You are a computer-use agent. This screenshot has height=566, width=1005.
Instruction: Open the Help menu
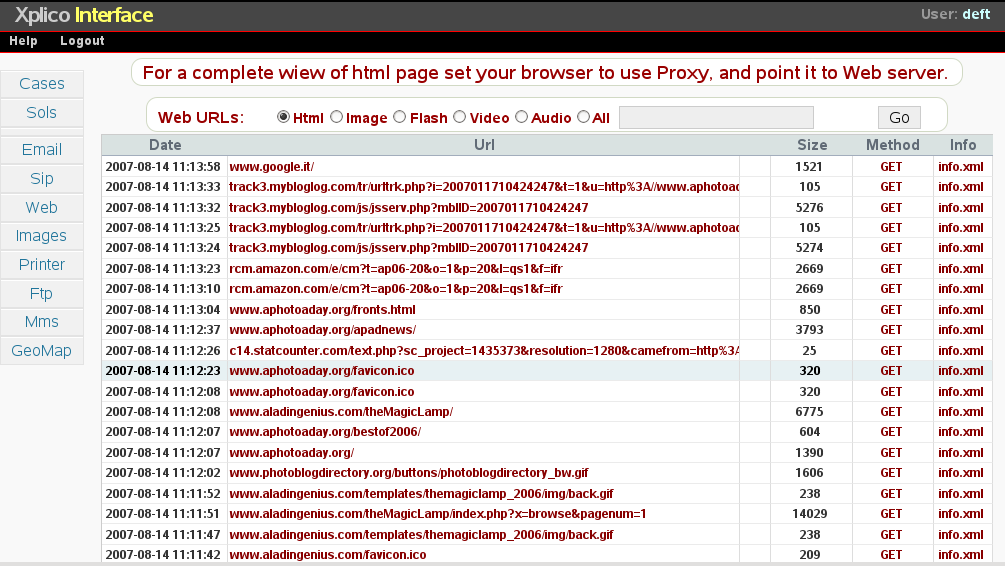[x=23, y=41]
